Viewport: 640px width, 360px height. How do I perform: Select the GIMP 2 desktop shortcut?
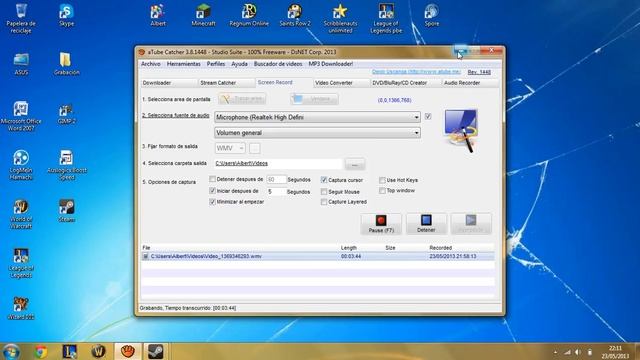click(66, 113)
